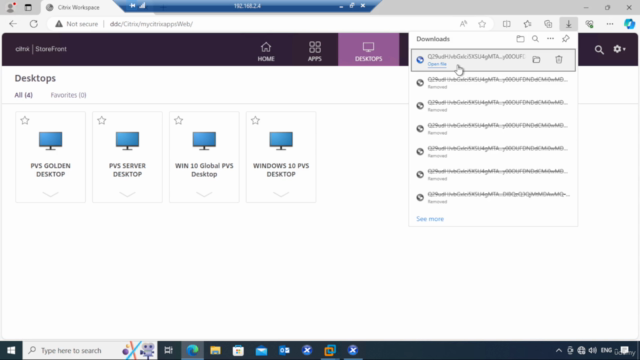The width and height of the screenshot is (640, 360).
Task: Delete the first downloaded file
Action: click(x=559, y=60)
